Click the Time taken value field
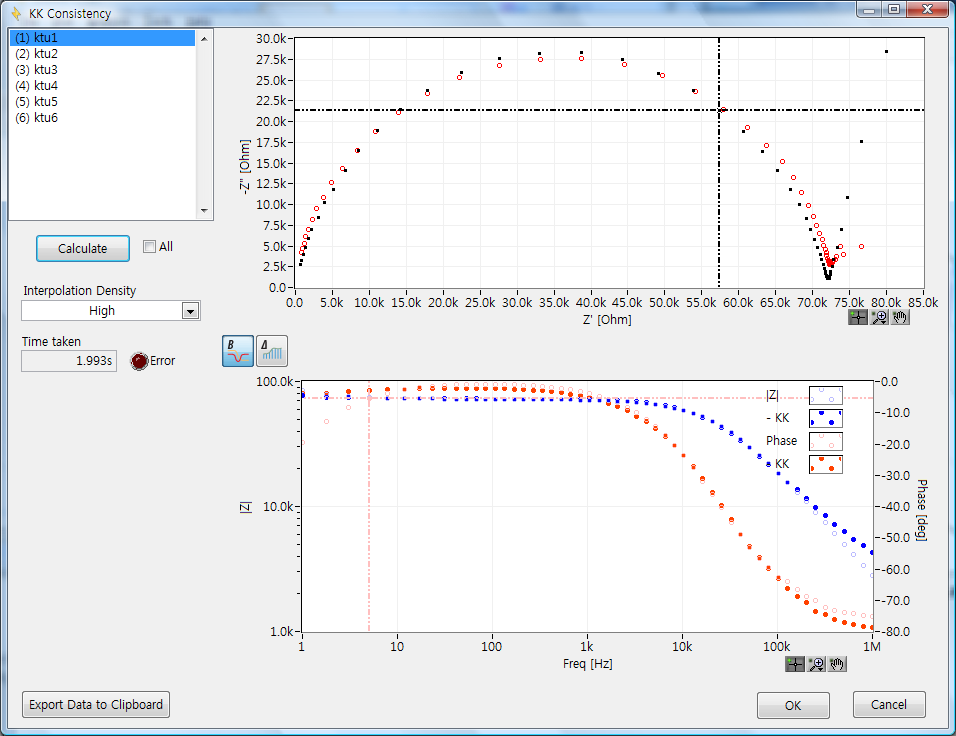The height and width of the screenshot is (736, 956). (x=68, y=361)
